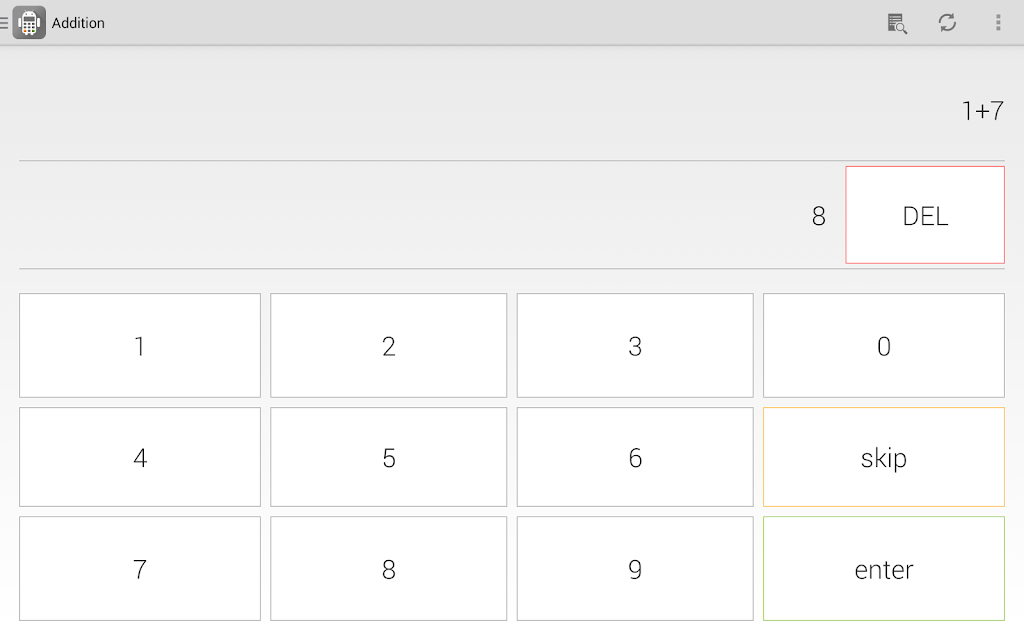This screenshot has width=1024, height=640.
Task: Tap the skip button
Action: coord(884,457)
